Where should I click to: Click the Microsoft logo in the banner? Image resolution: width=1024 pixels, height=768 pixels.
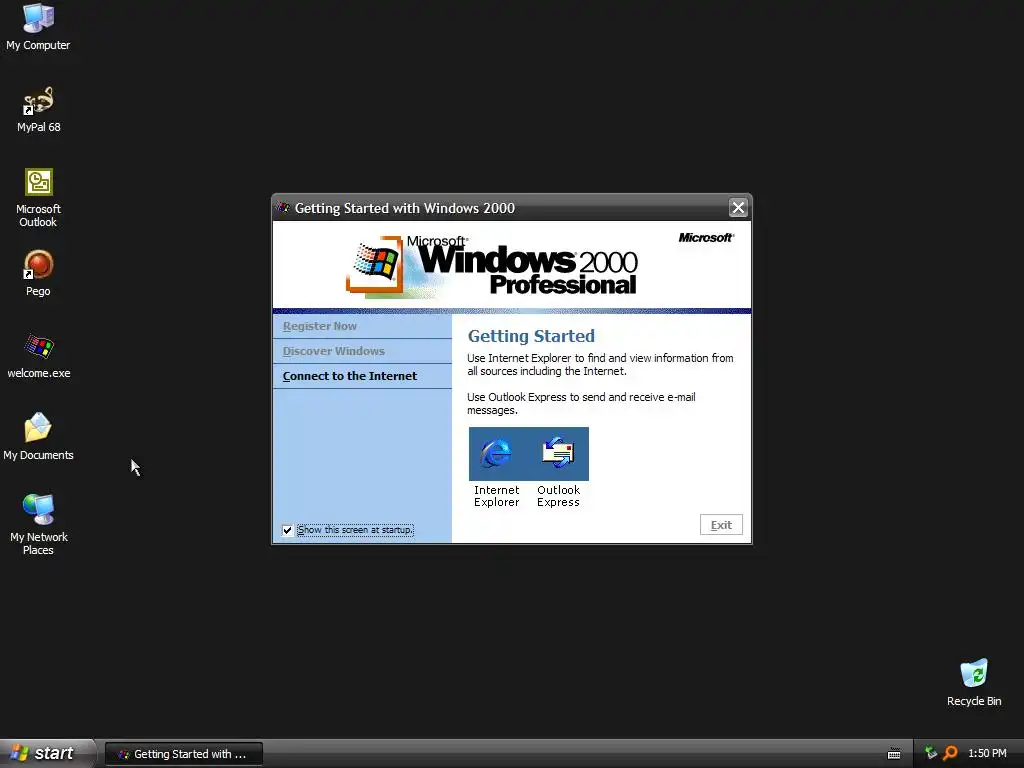[706, 238]
